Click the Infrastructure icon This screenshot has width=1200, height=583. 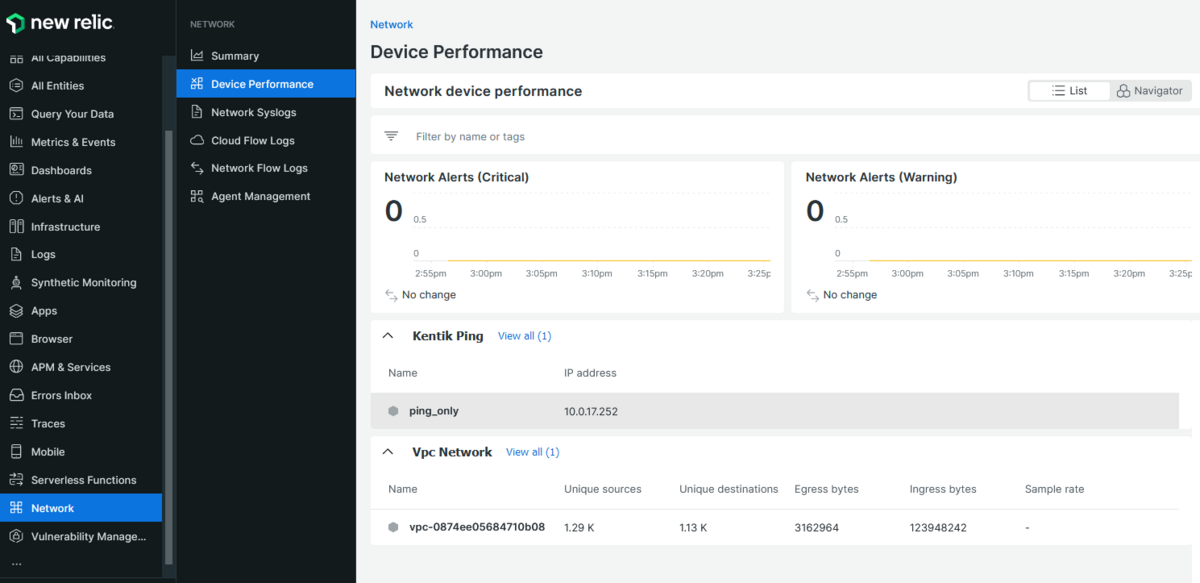pyautogui.click(x=16, y=227)
